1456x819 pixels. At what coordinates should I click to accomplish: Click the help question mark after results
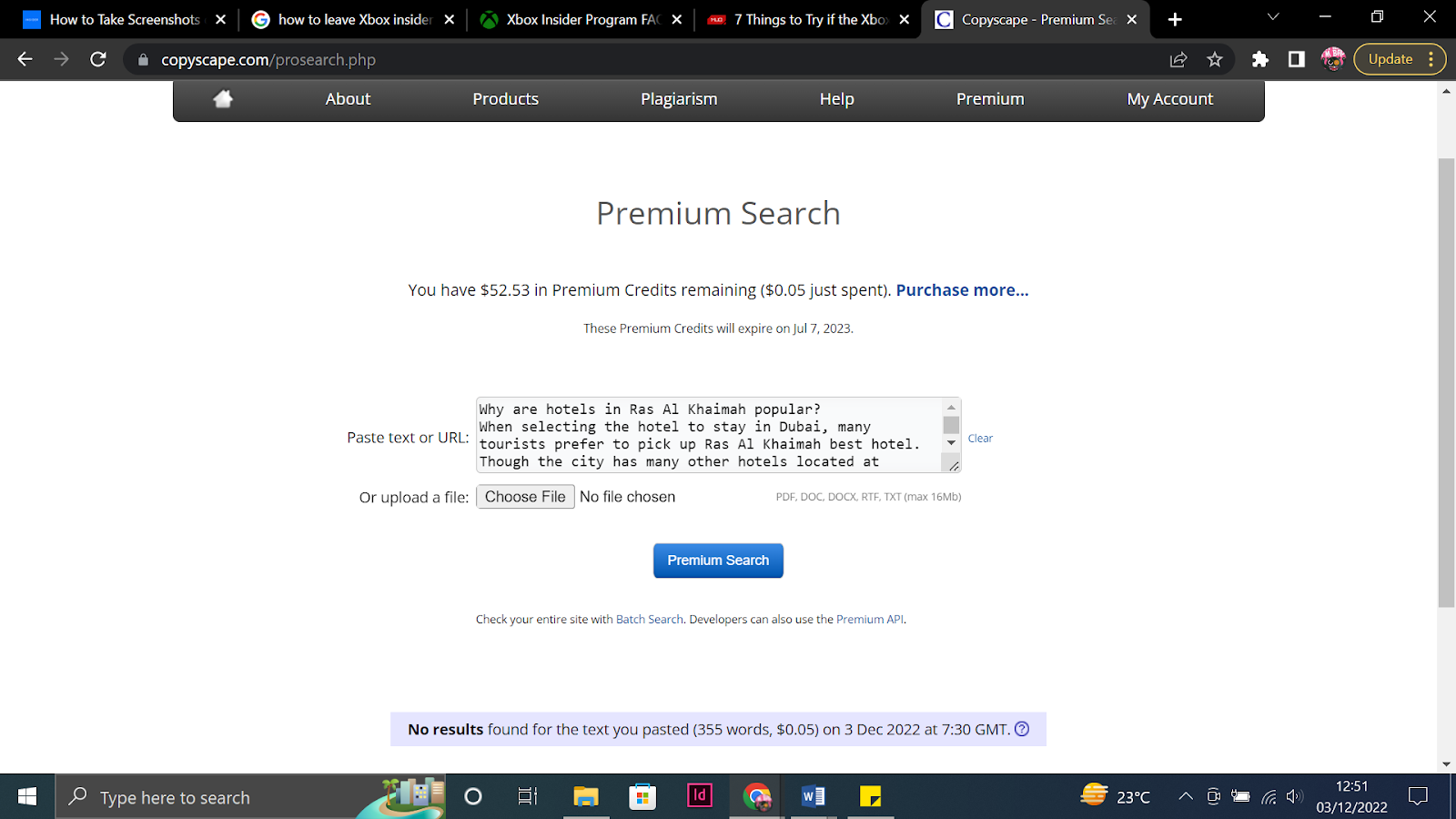[x=1022, y=729]
